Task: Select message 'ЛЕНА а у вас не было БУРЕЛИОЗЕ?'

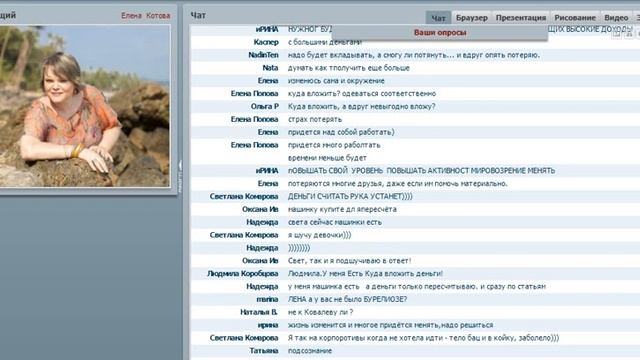Action: [x=347, y=299]
